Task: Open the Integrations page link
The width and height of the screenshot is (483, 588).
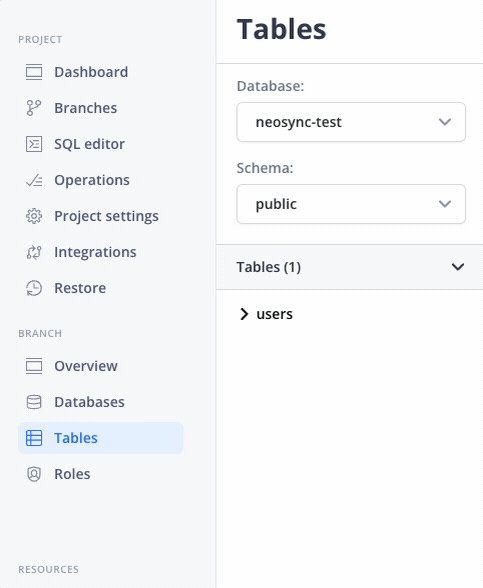Action: (x=95, y=252)
